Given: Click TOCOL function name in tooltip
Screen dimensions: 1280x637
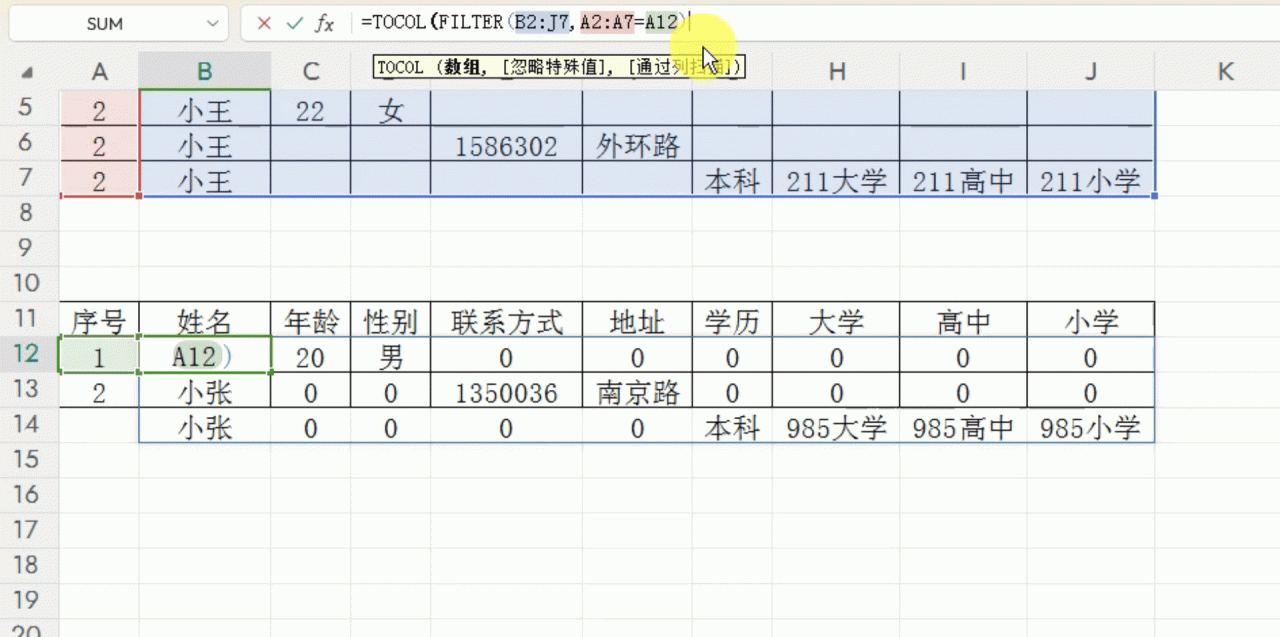Looking at the screenshot, I should 400,68.
